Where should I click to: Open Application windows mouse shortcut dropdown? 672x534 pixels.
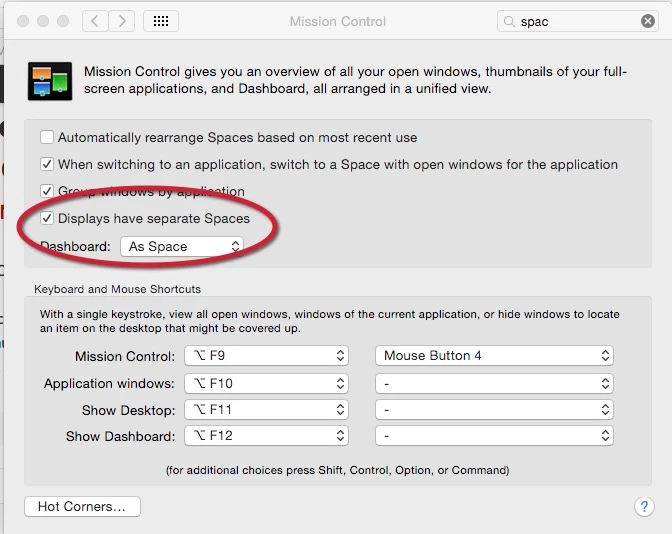coord(494,383)
